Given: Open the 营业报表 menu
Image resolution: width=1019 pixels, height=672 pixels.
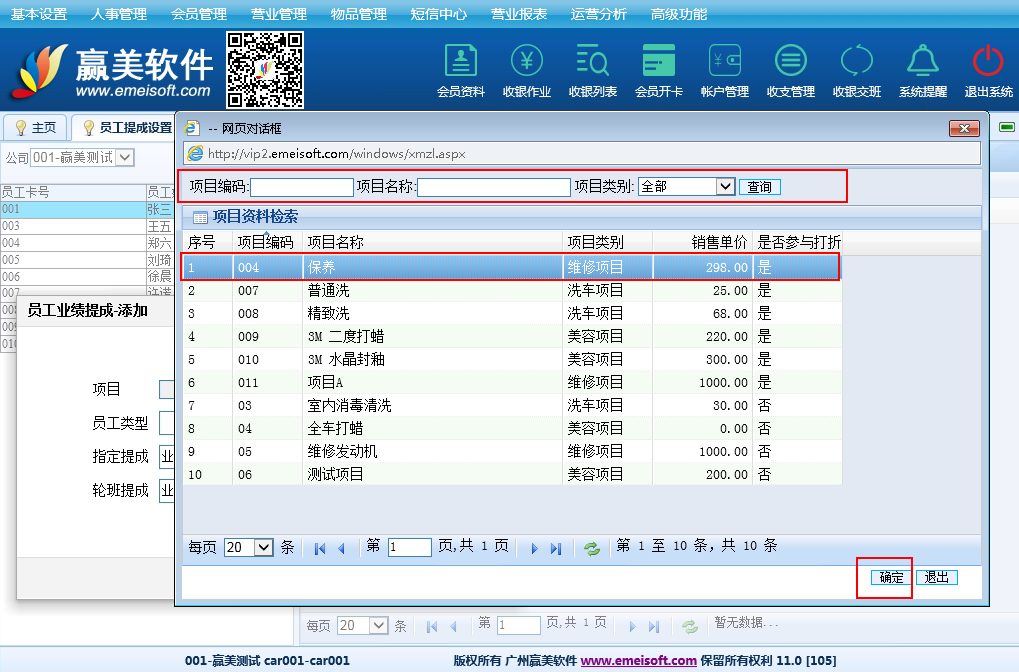Looking at the screenshot, I should point(518,14).
